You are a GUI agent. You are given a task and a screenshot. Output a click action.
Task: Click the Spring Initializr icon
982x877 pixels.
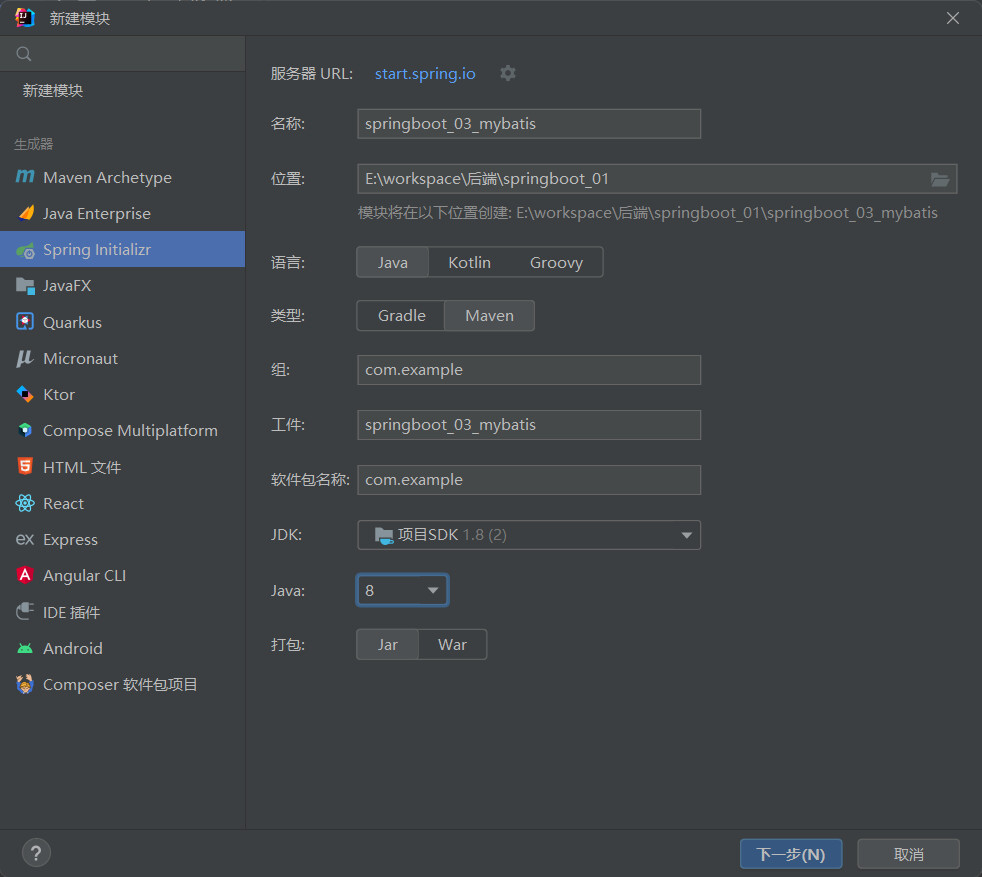coord(25,250)
